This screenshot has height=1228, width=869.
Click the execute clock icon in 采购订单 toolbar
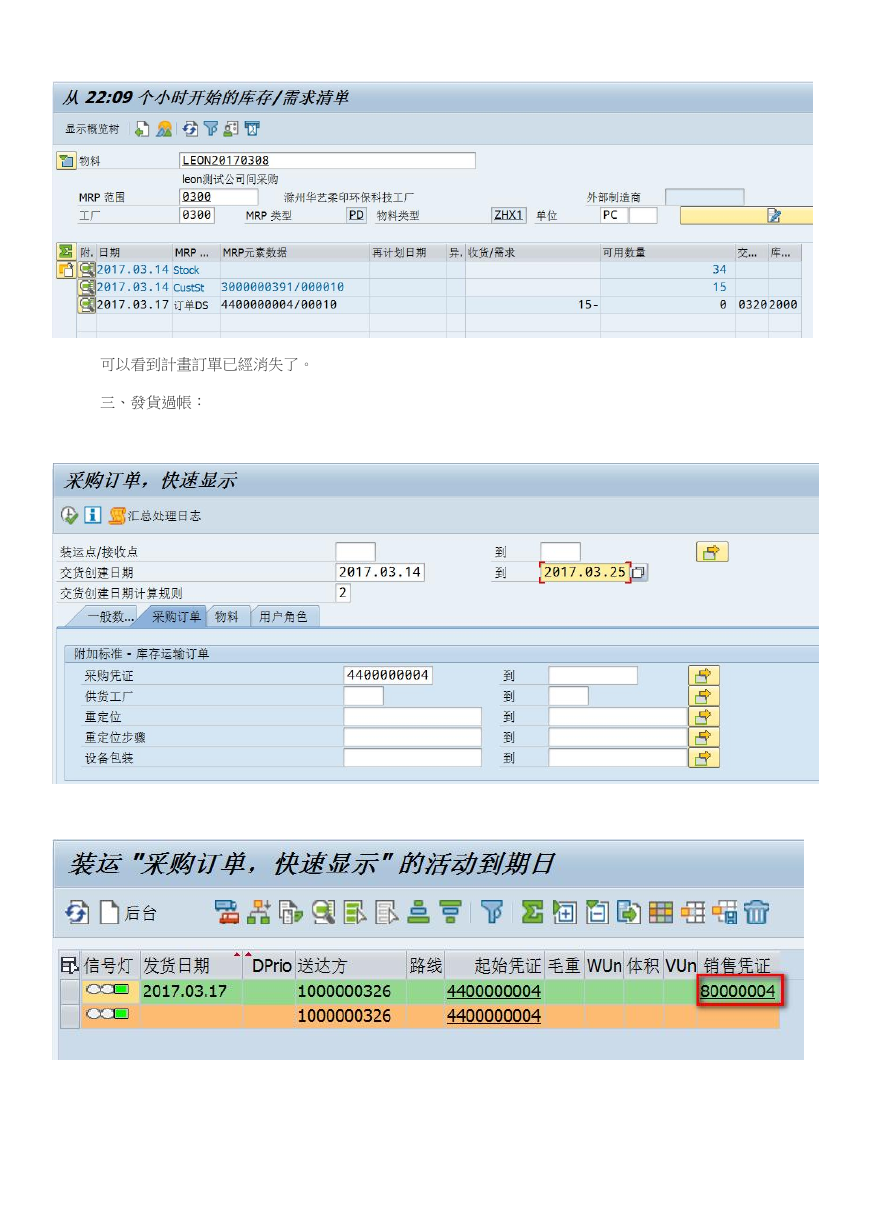69,515
